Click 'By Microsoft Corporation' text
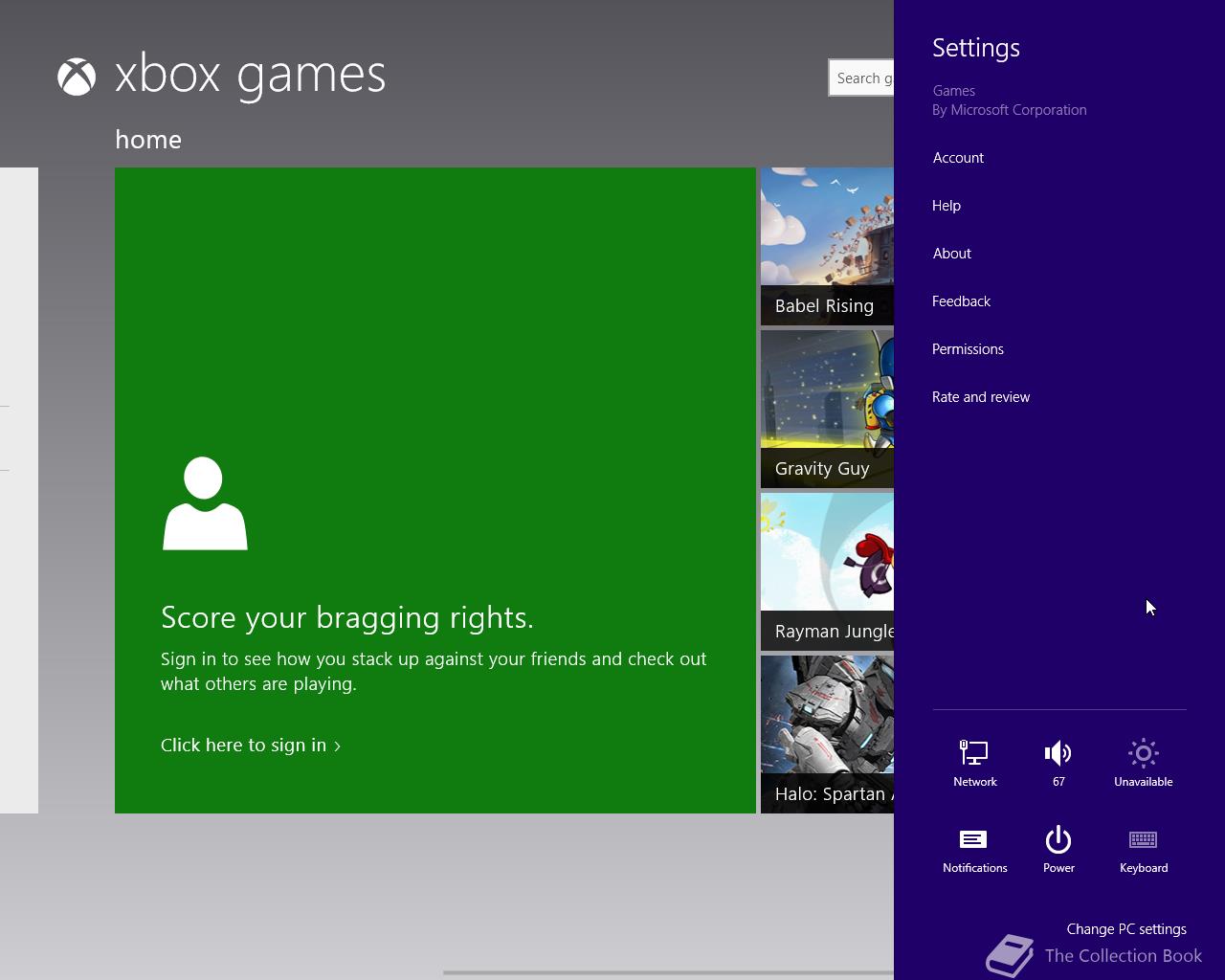This screenshot has height=980, width=1225. [x=1010, y=110]
